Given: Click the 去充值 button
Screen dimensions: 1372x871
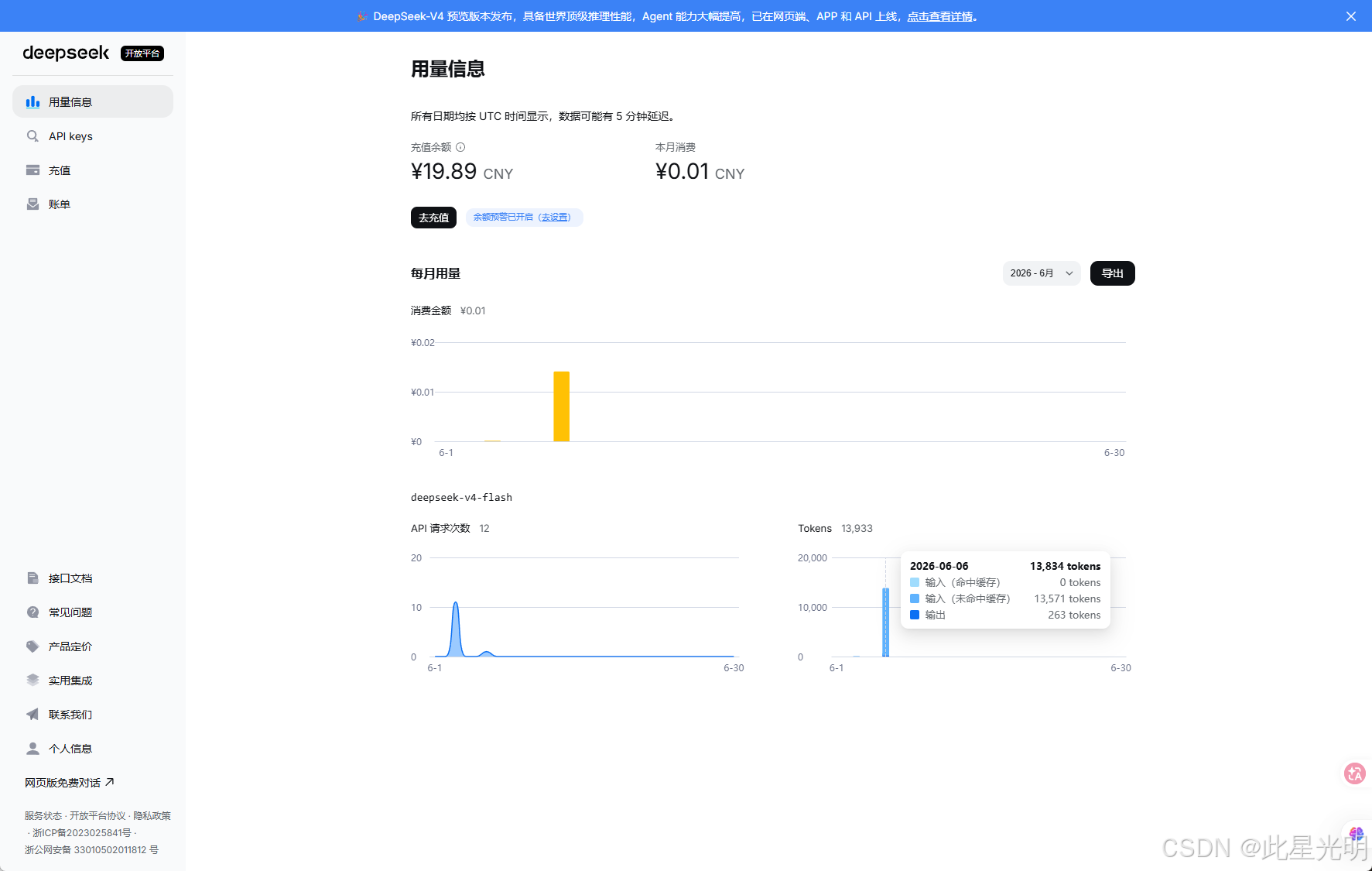Looking at the screenshot, I should click(433, 218).
